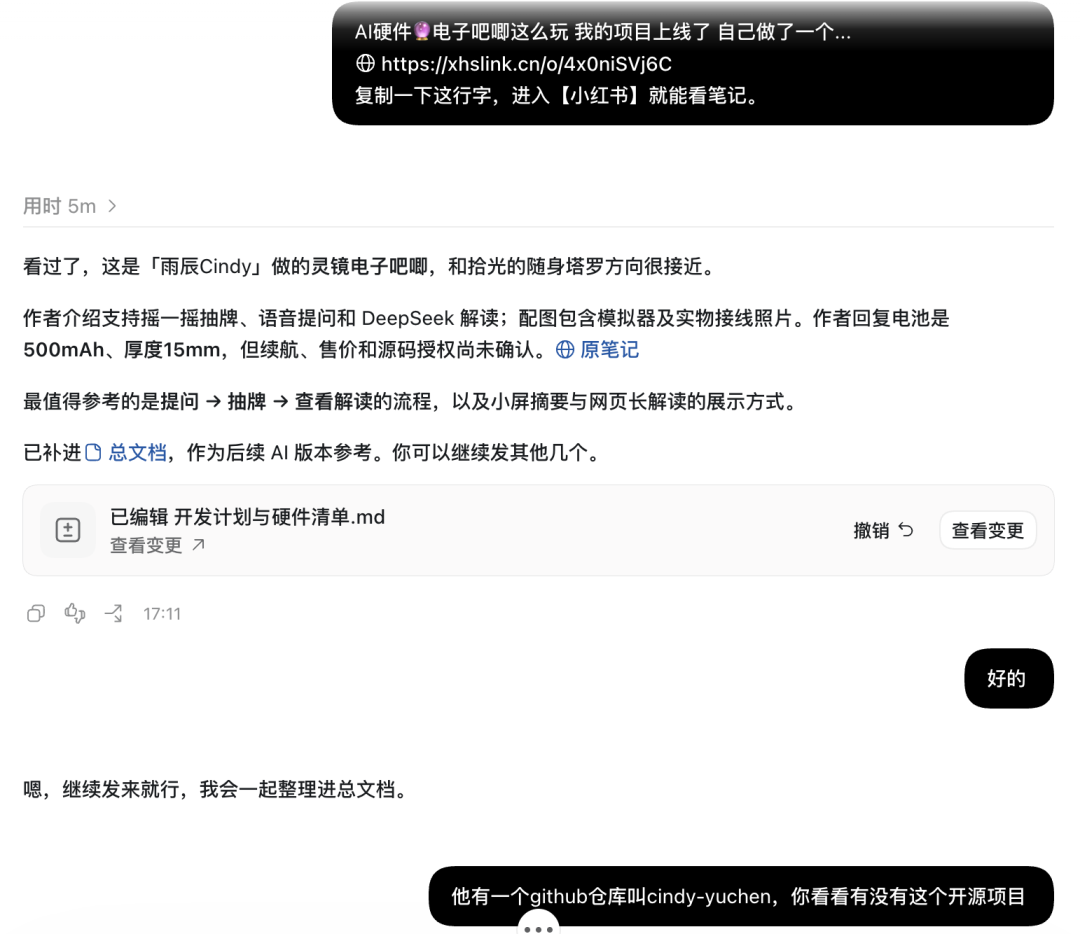
Task: Click the paragraph starting 最值得参考的是提问
Action: 410,402
